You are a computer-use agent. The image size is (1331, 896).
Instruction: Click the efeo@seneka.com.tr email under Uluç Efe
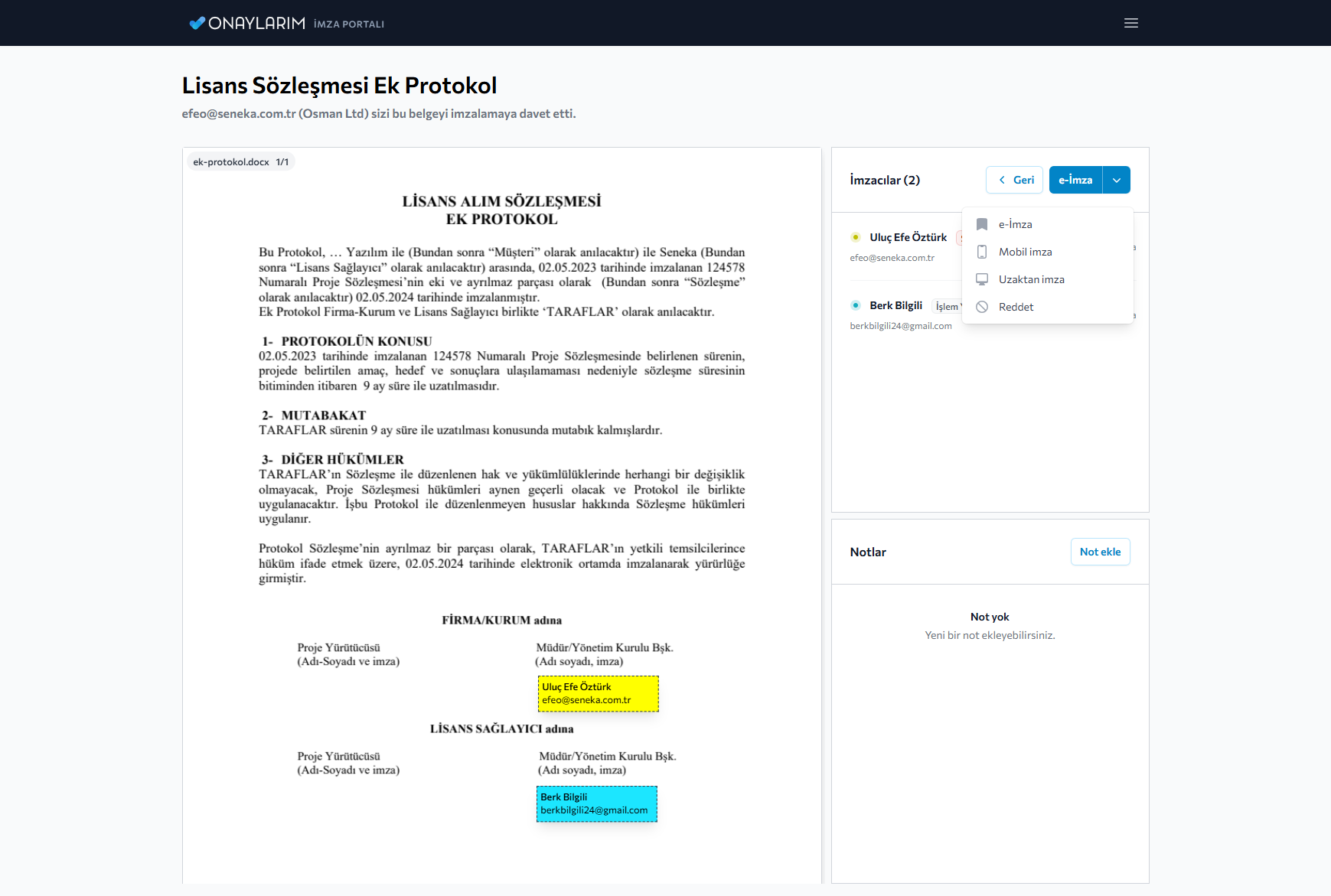(892, 258)
